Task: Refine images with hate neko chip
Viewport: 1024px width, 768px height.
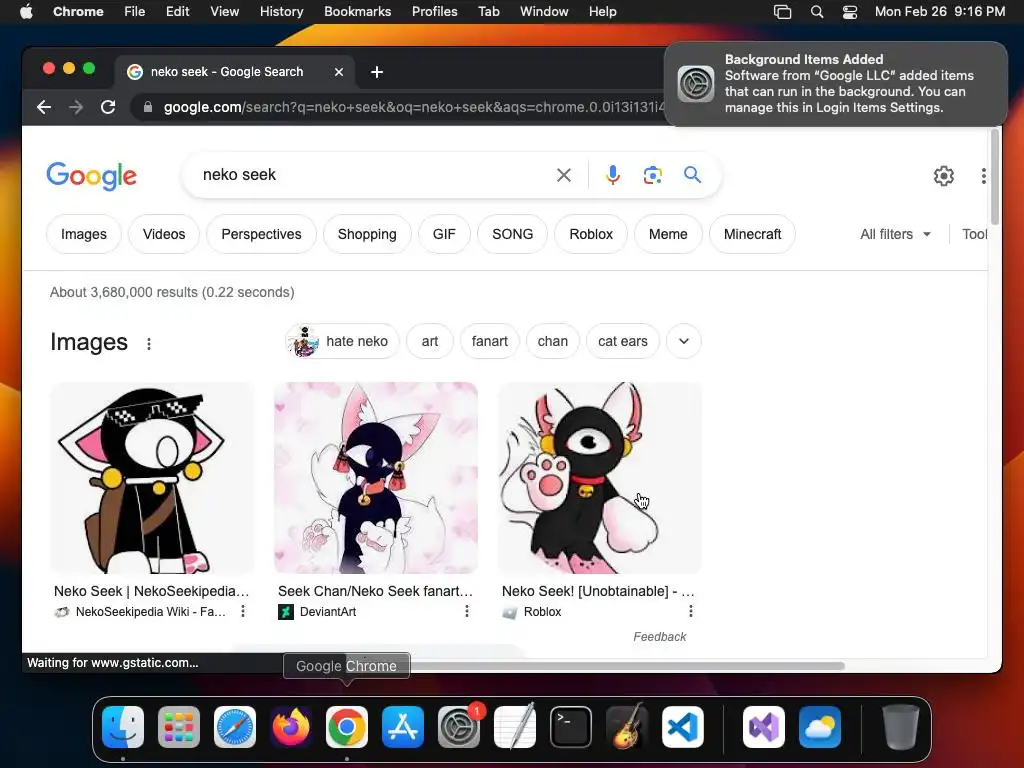Action: 342,341
